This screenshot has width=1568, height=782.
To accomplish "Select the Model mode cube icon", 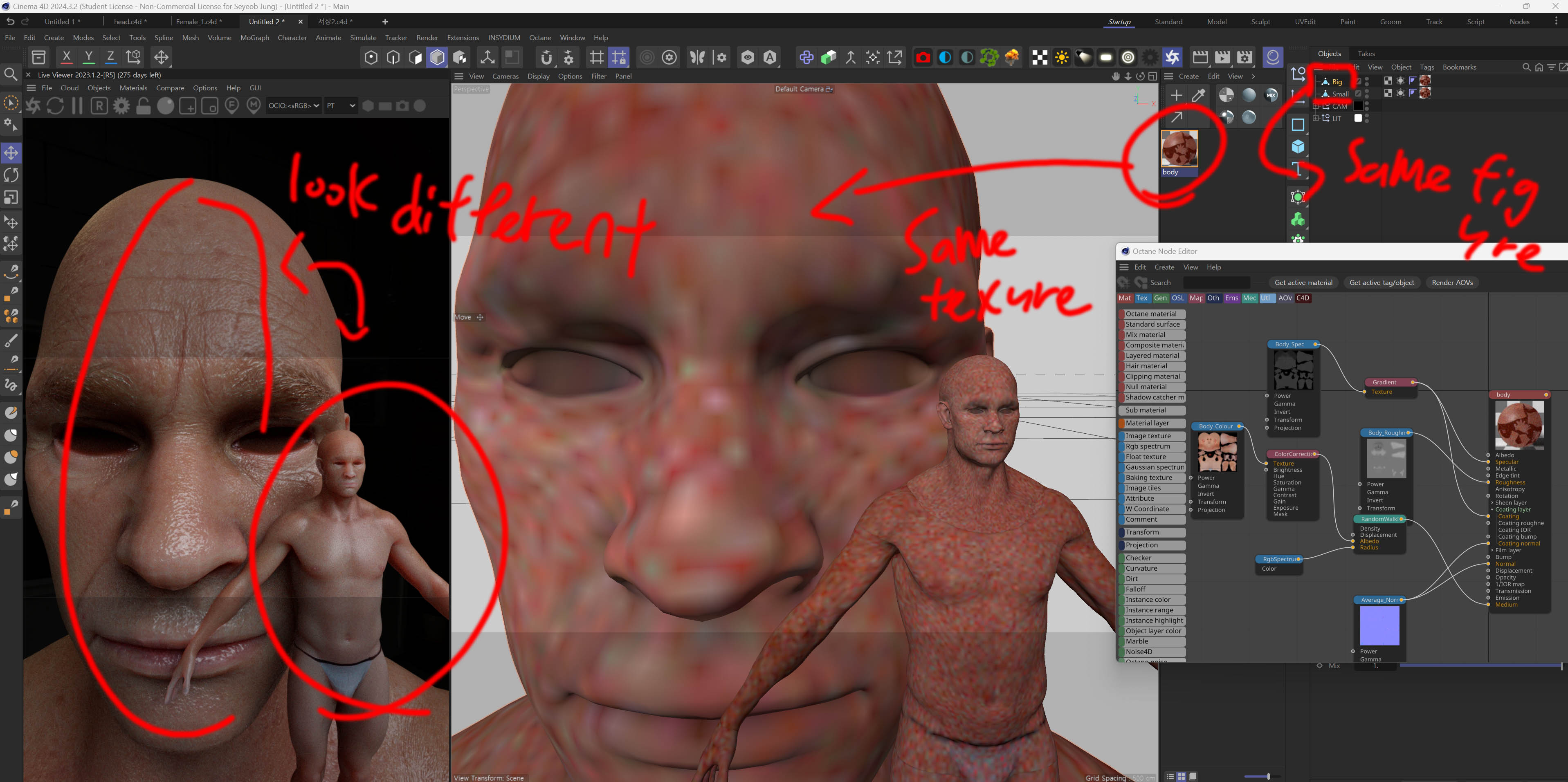I will (437, 57).
